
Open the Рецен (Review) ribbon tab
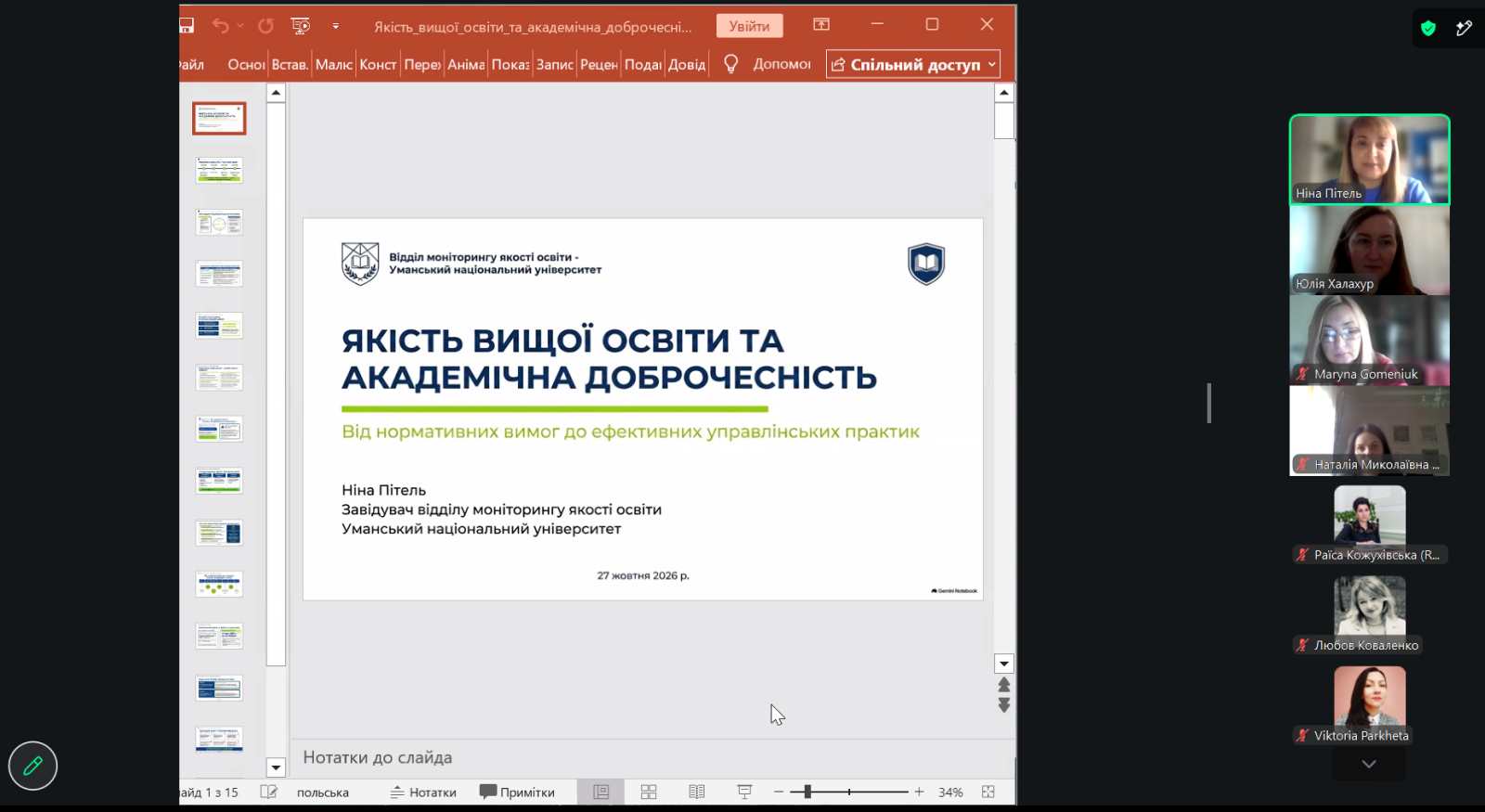coord(599,65)
